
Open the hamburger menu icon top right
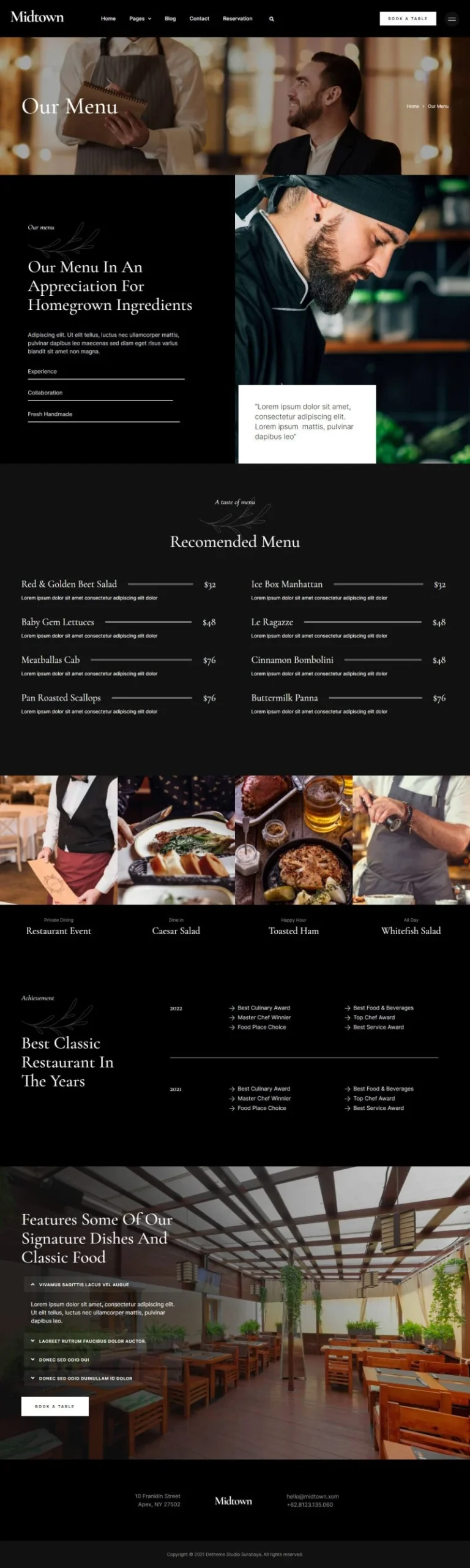[x=452, y=19]
